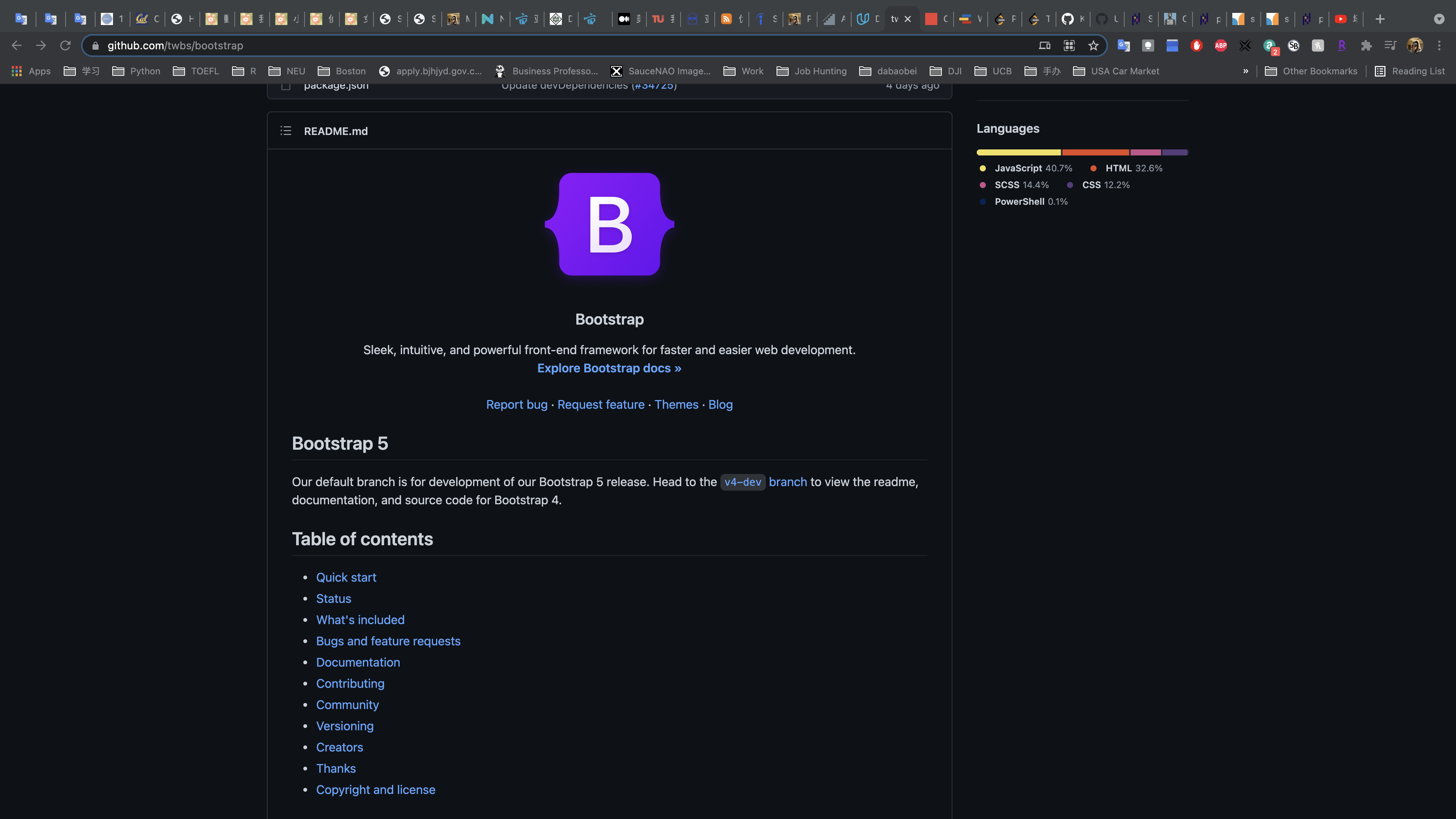This screenshot has height=819, width=1456.
Task: Open the README table of contents icon
Action: (286, 131)
